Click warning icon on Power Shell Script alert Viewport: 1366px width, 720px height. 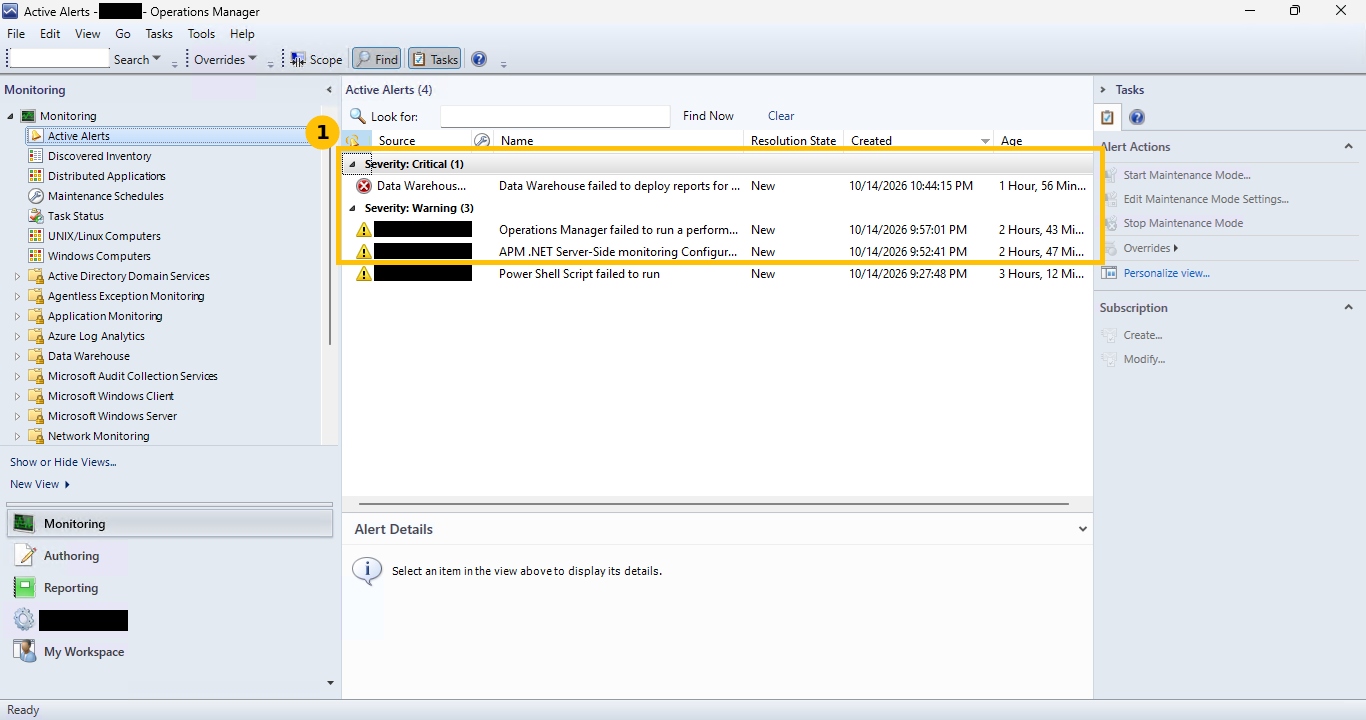pos(364,274)
